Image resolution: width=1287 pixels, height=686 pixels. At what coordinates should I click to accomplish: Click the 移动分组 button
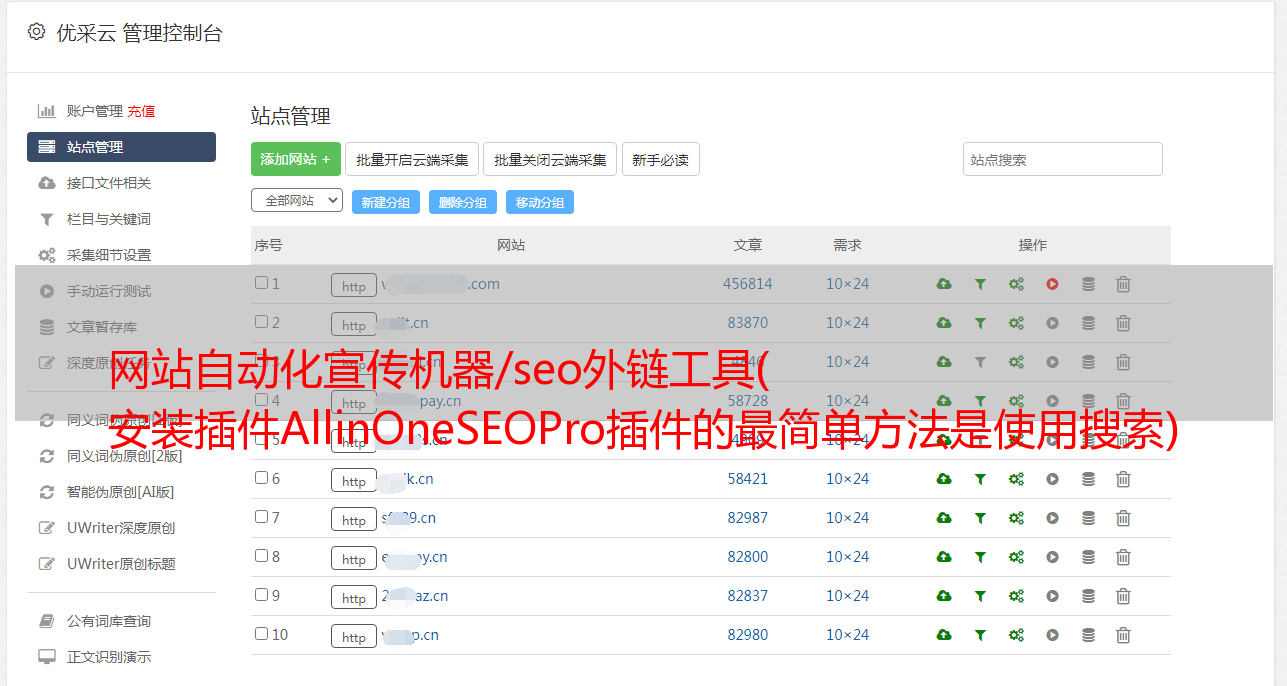[540, 202]
